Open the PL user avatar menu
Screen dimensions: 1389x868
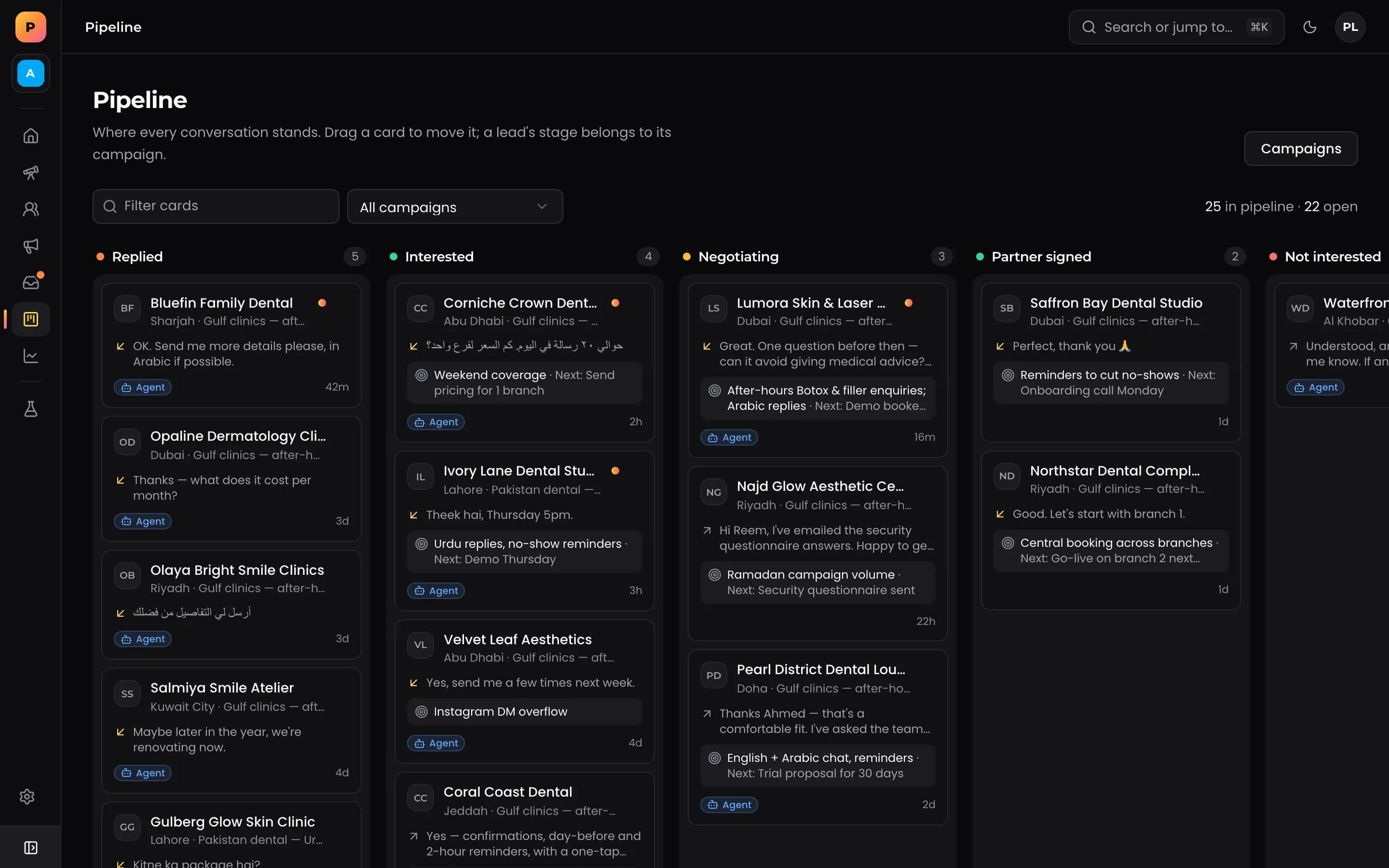point(1350,27)
